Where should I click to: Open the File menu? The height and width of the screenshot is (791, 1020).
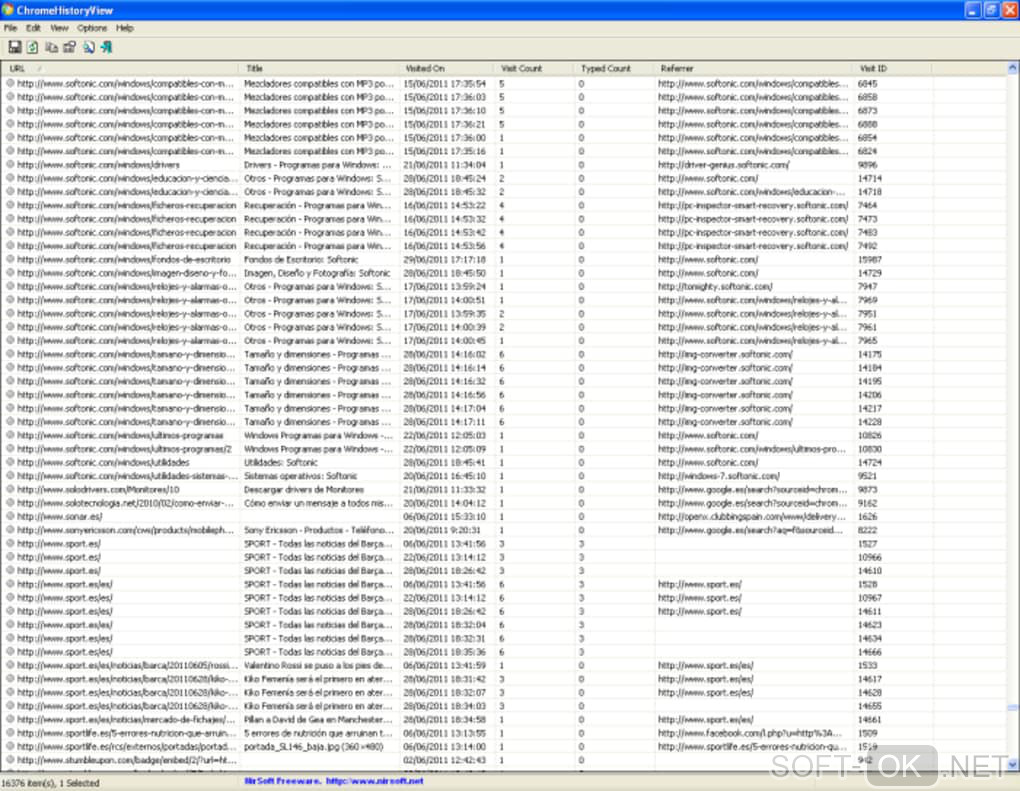pyautogui.click(x=10, y=28)
